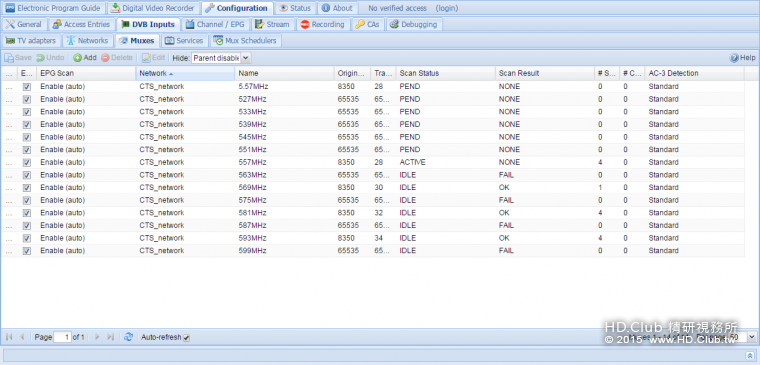The height and width of the screenshot is (365, 760).
Task: Click the page number input field
Action: tap(62, 337)
